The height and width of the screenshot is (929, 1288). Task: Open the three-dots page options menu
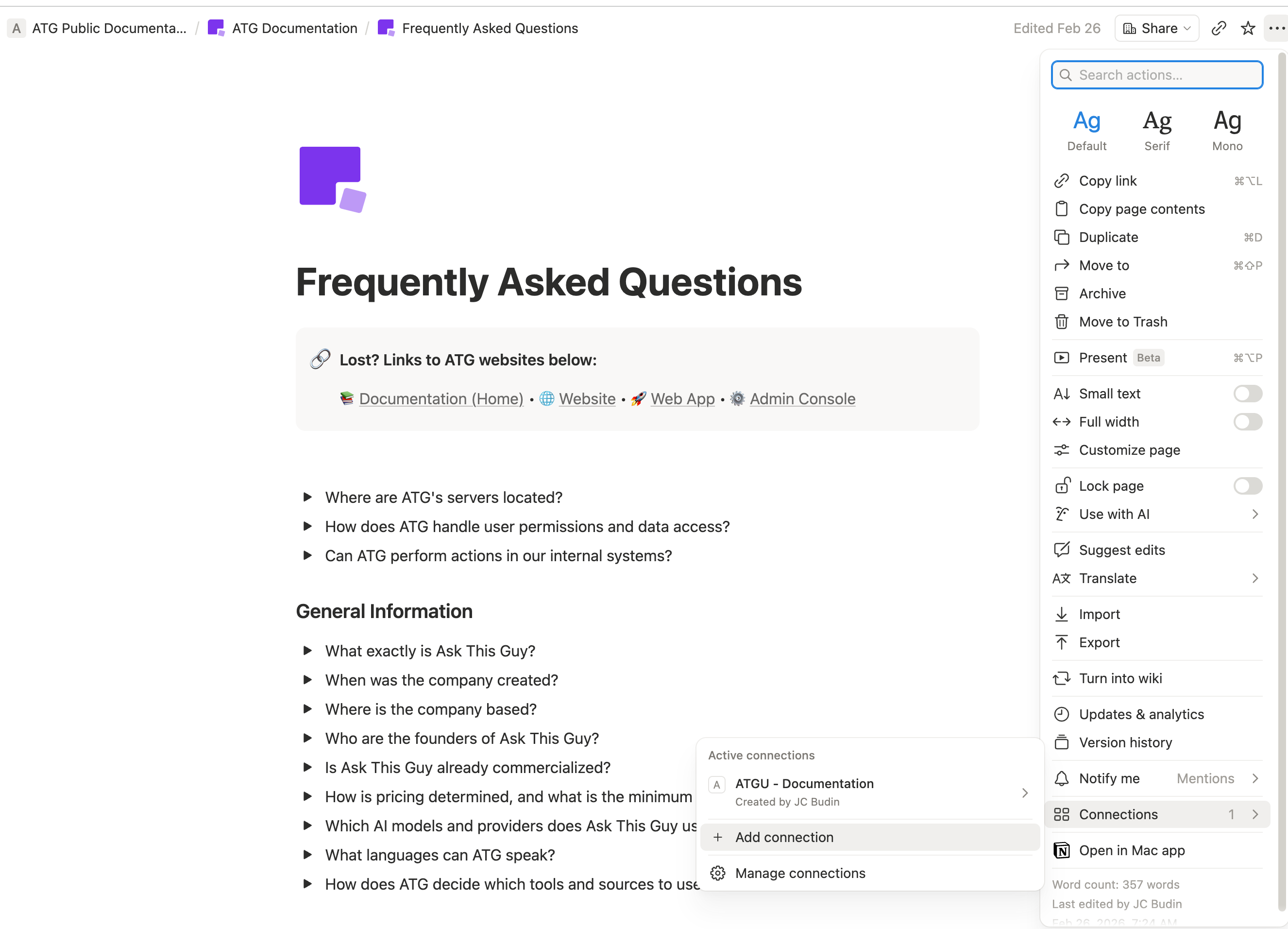click(x=1276, y=28)
